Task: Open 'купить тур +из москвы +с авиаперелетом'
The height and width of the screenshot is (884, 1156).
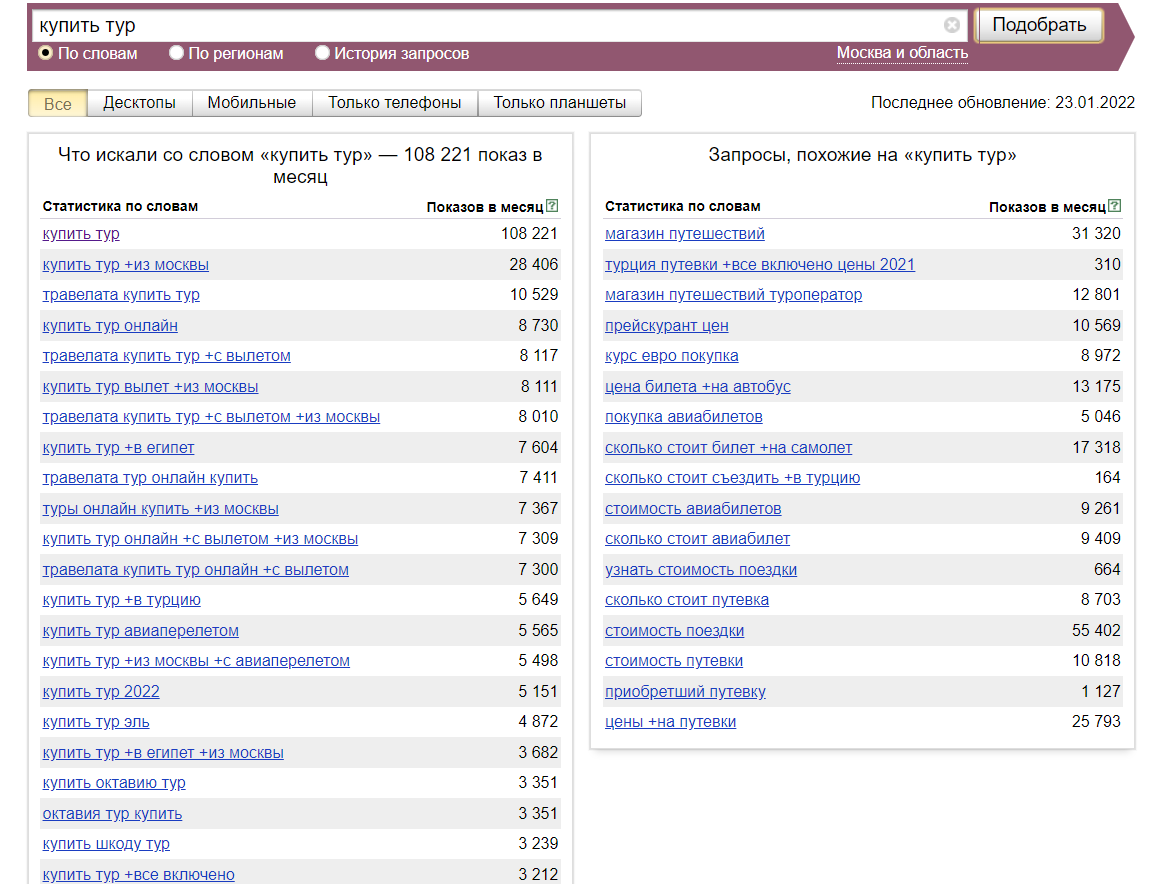Action: 196,662
